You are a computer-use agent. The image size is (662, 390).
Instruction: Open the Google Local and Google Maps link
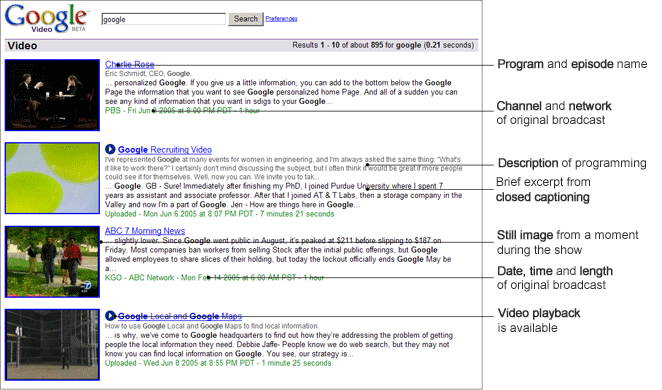(180, 316)
